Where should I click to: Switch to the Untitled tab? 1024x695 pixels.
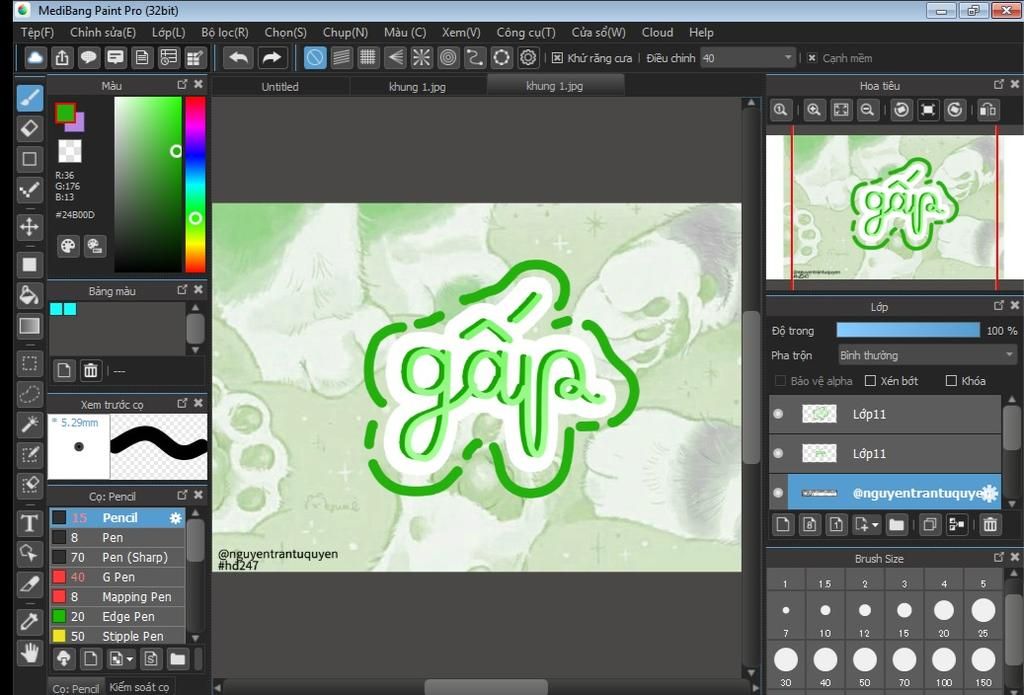pyautogui.click(x=280, y=87)
